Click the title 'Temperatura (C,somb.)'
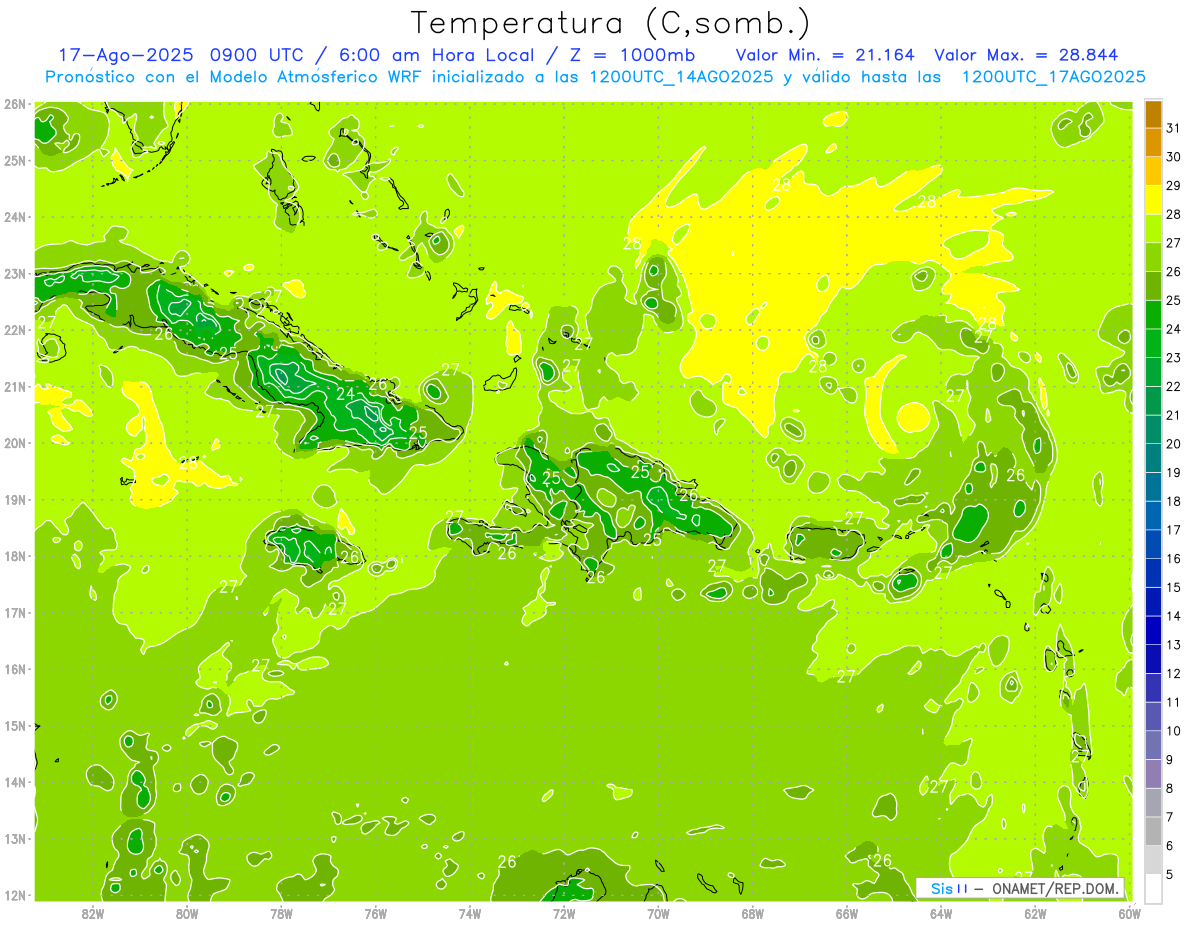Screen dimensions: 1200x927 (x=610, y=23)
